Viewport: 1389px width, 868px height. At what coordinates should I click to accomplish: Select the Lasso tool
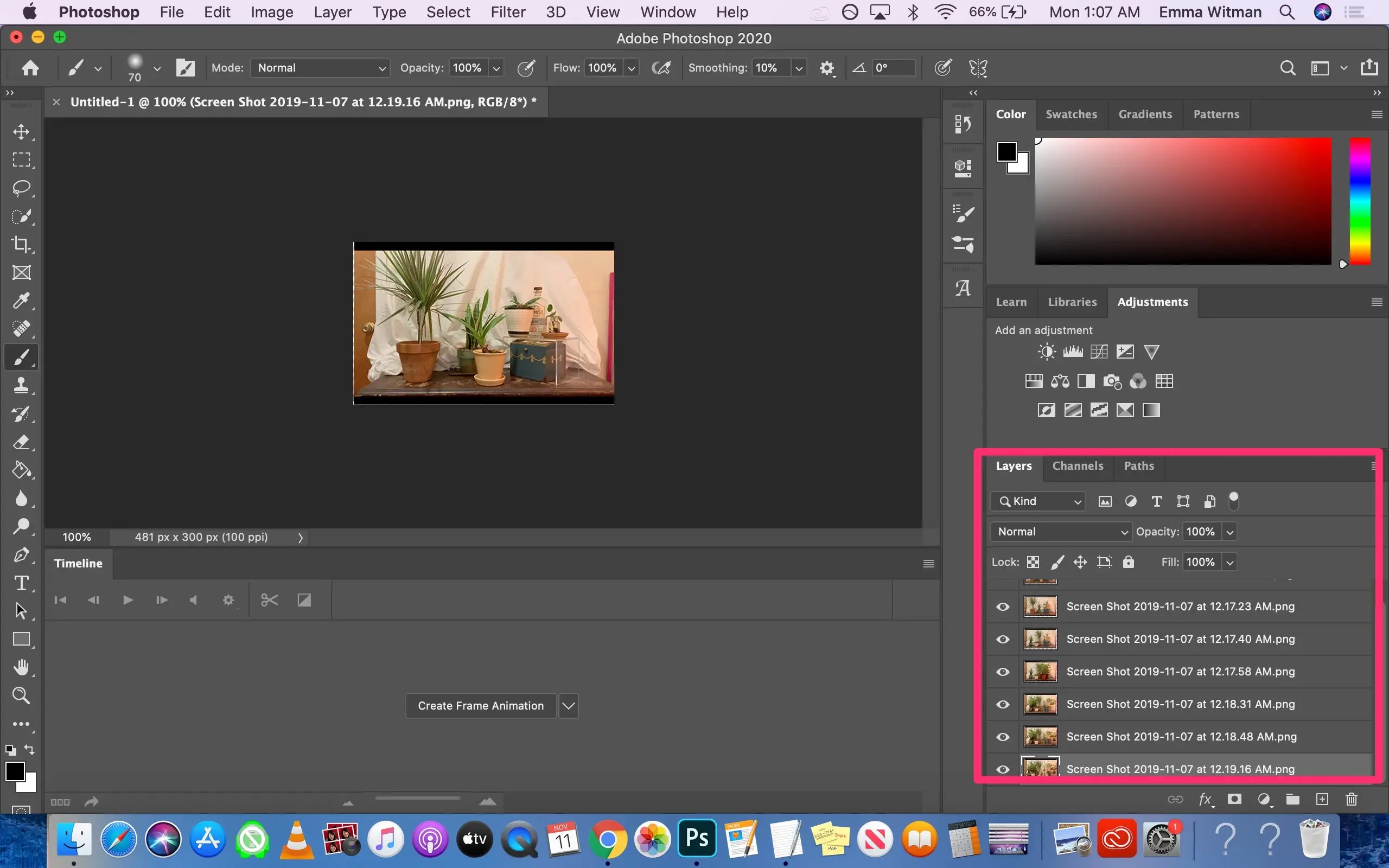[21, 188]
